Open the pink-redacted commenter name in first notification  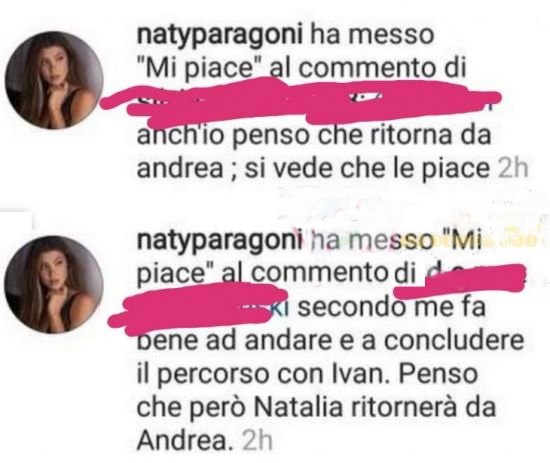(300, 103)
